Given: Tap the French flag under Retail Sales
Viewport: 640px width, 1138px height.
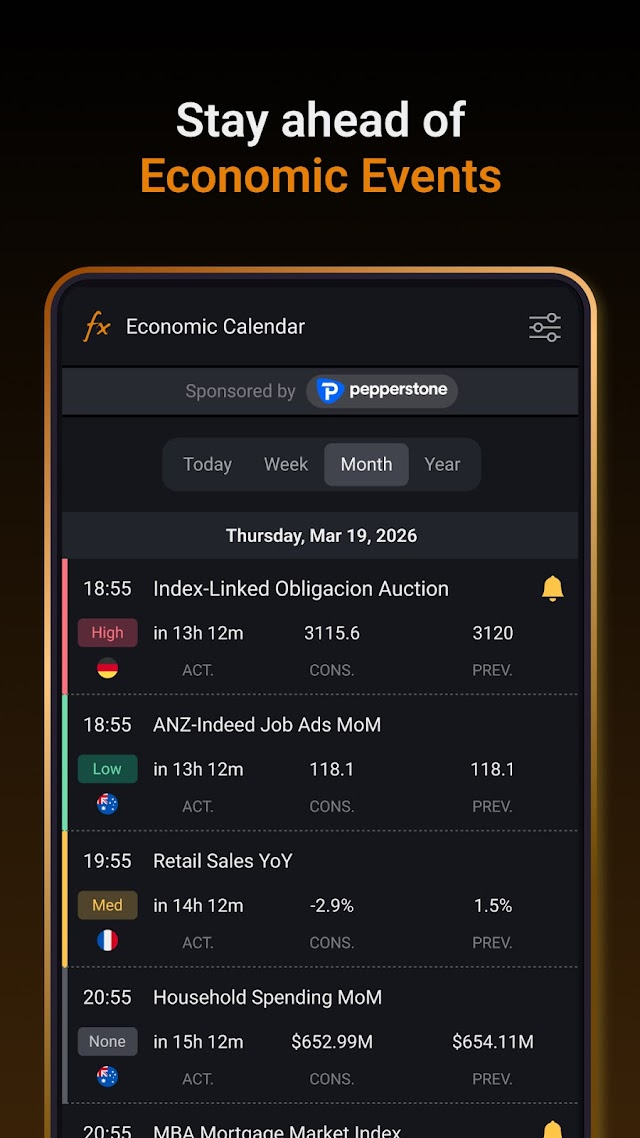Looking at the screenshot, I should click(107, 941).
